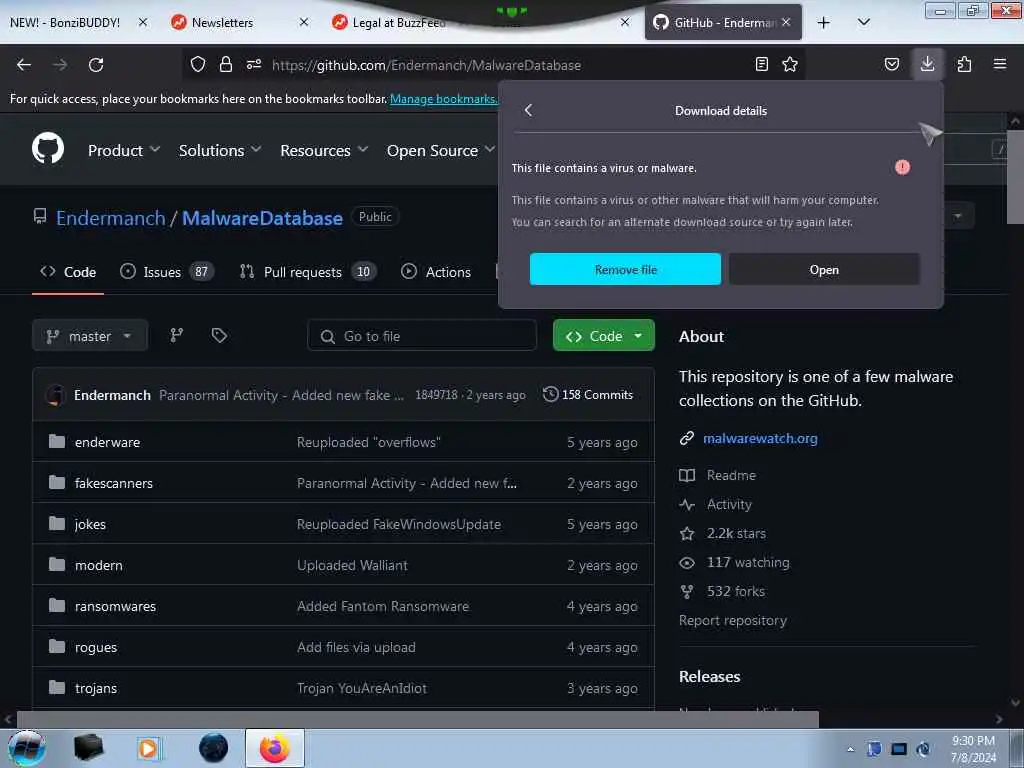1024x768 pixels.
Task: Close the GitHub tab
Action: pos(786,22)
